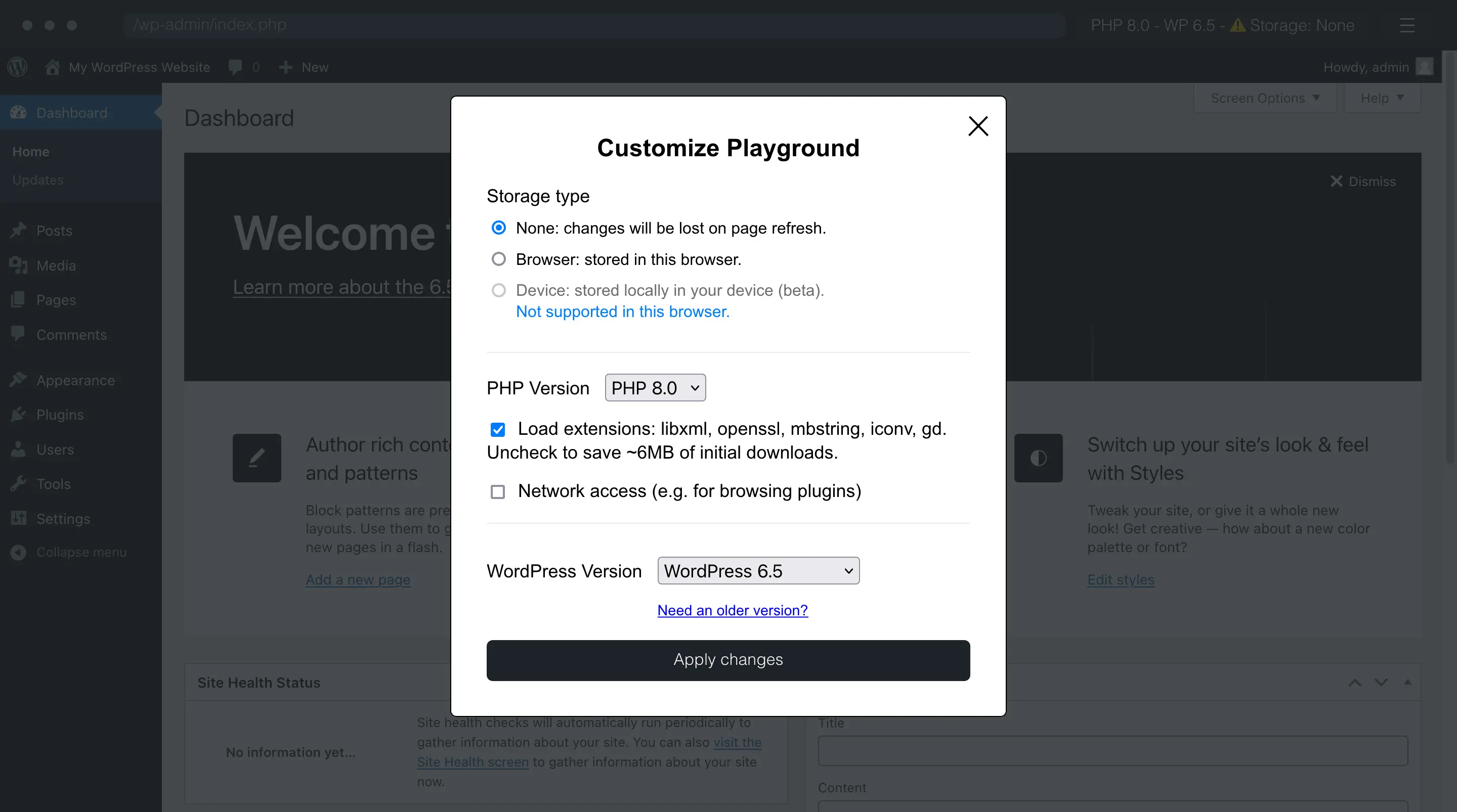Open Tools menu item in sidebar
This screenshot has height=812, width=1457.
click(x=53, y=484)
